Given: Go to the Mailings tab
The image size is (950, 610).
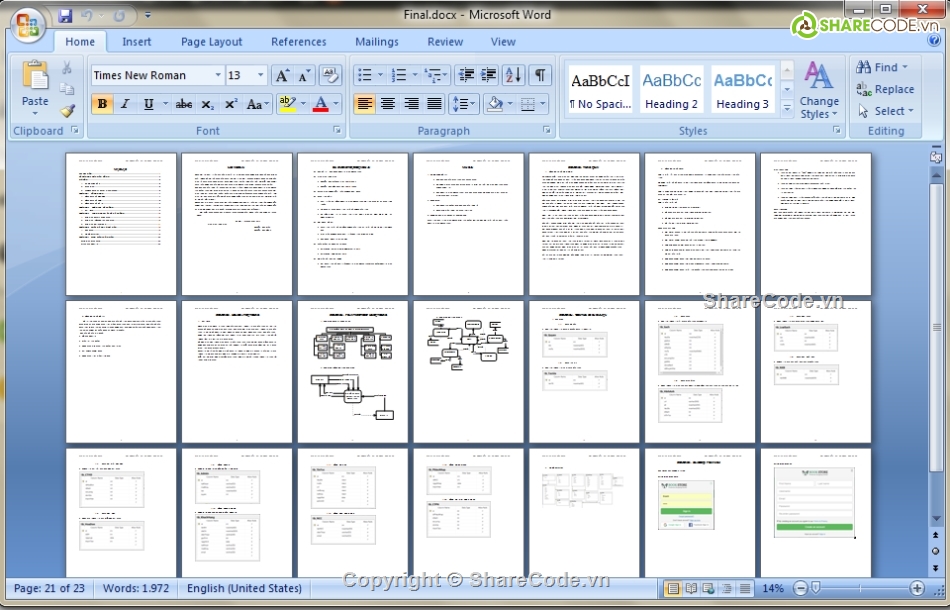Looking at the screenshot, I should [377, 42].
